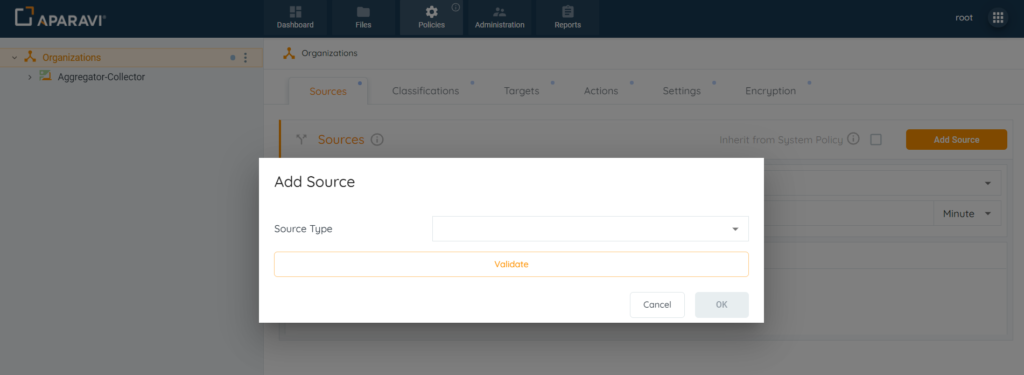1024x375 pixels.
Task: Click the Validate button
Action: click(511, 265)
